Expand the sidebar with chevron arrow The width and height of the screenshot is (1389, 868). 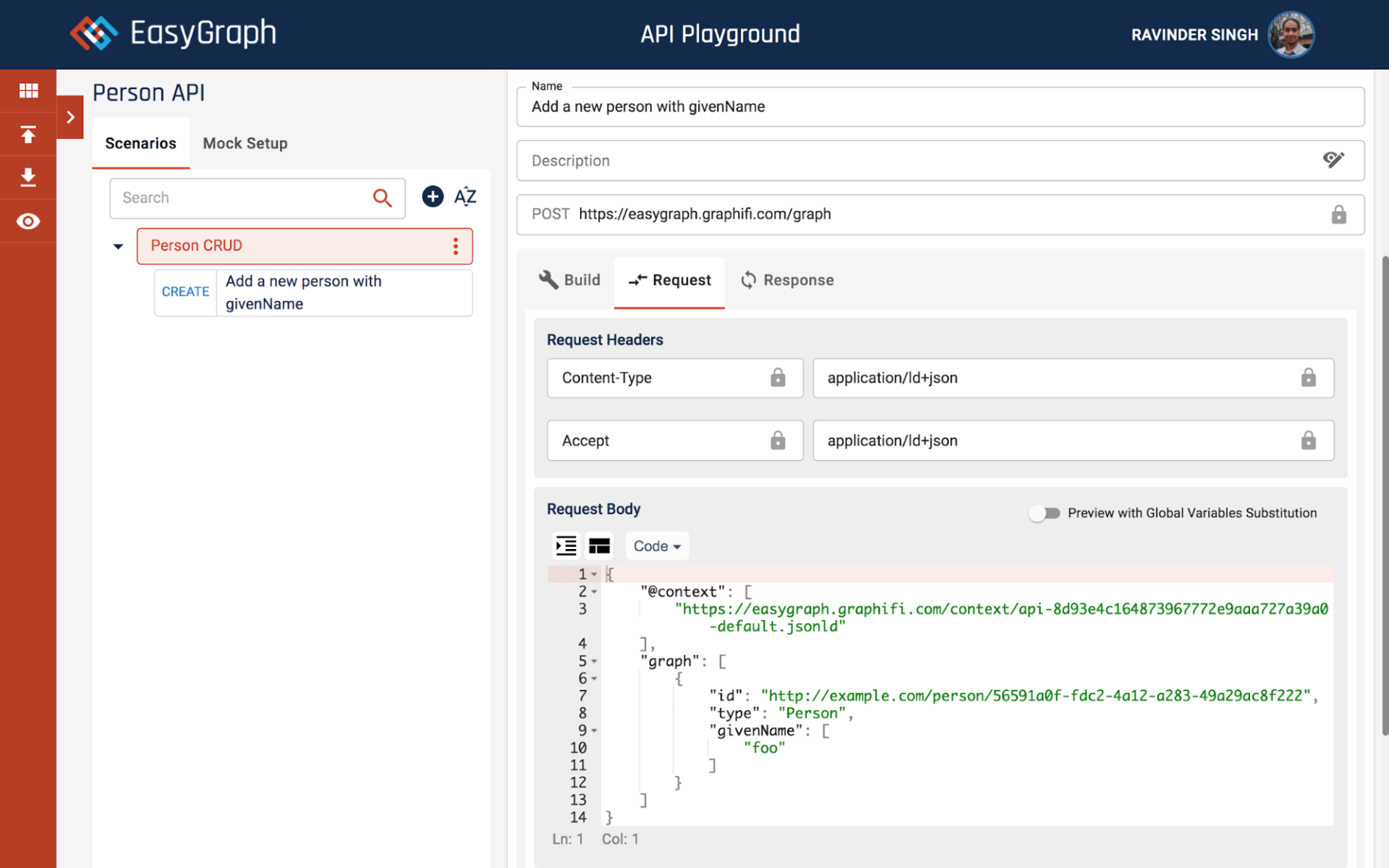(70, 117)
